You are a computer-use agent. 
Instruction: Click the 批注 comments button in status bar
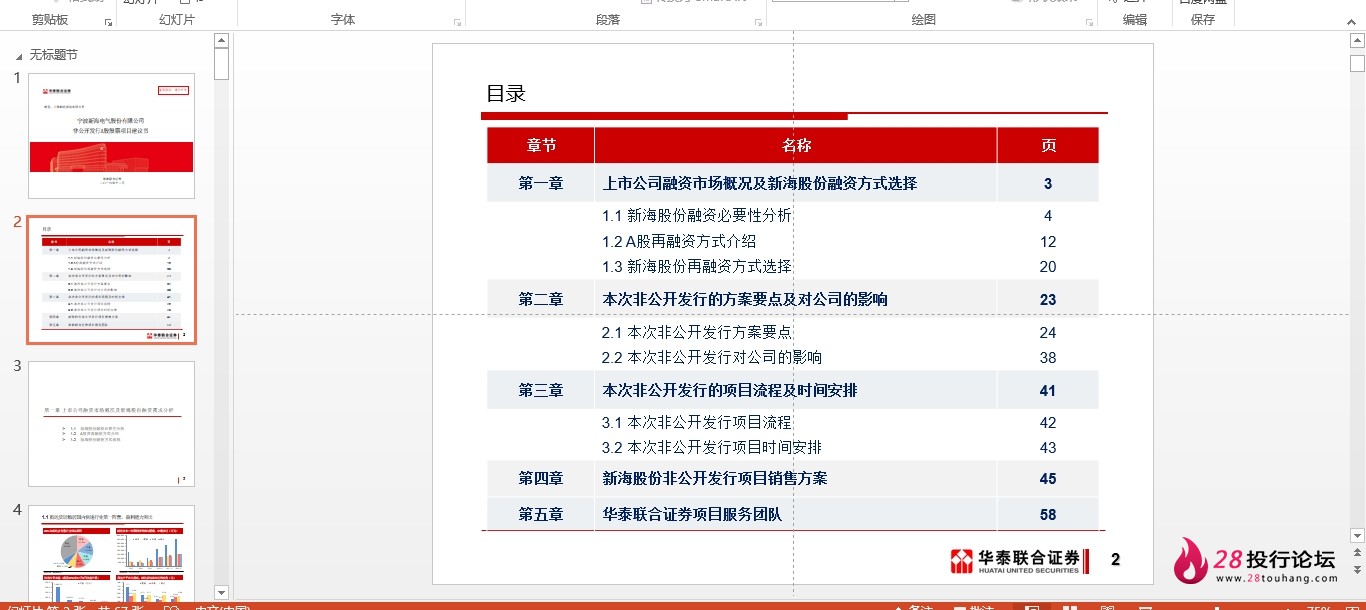click(x=974, y=608)
